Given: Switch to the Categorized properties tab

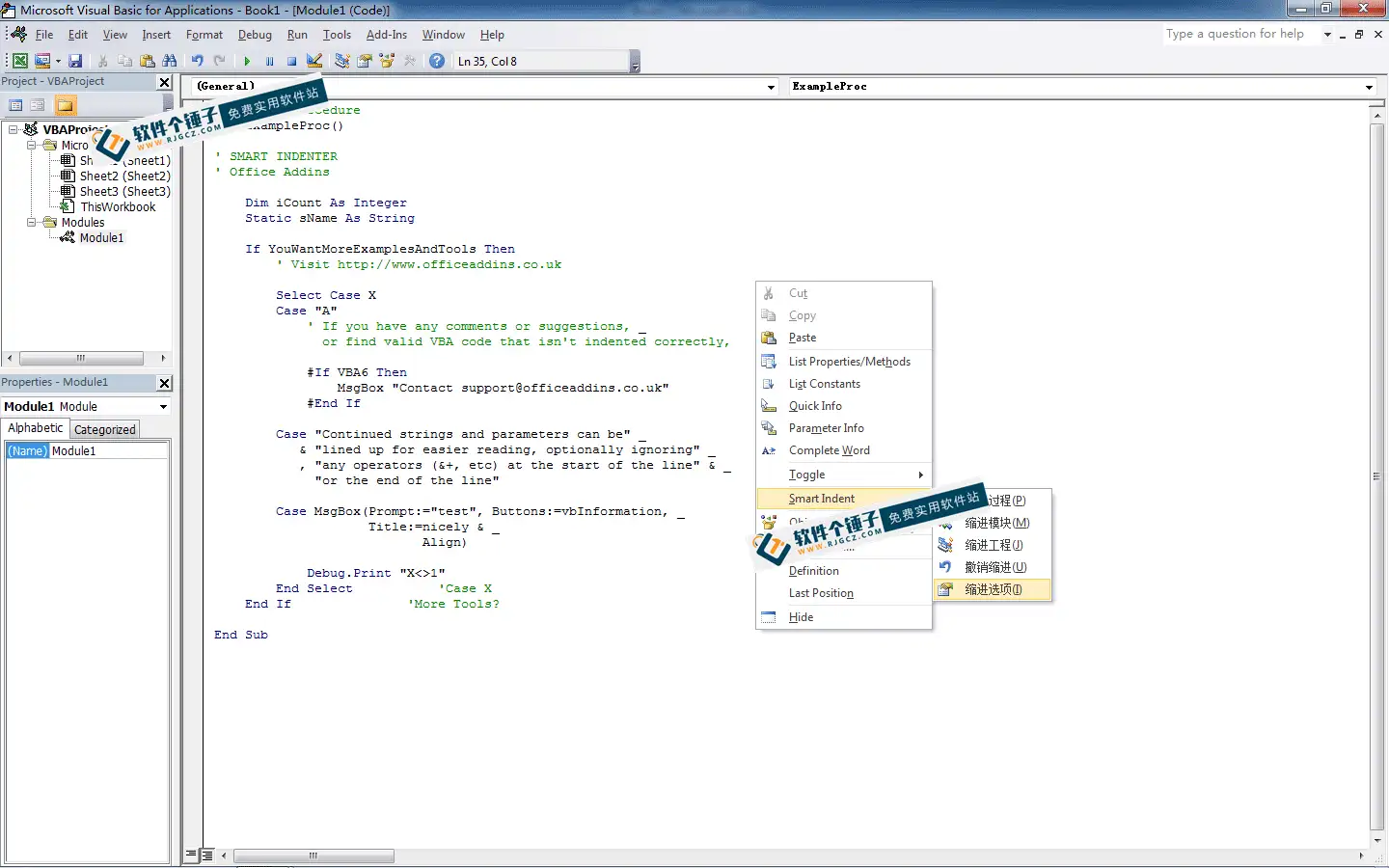Looking at the screenshot, I should [105, 430].
